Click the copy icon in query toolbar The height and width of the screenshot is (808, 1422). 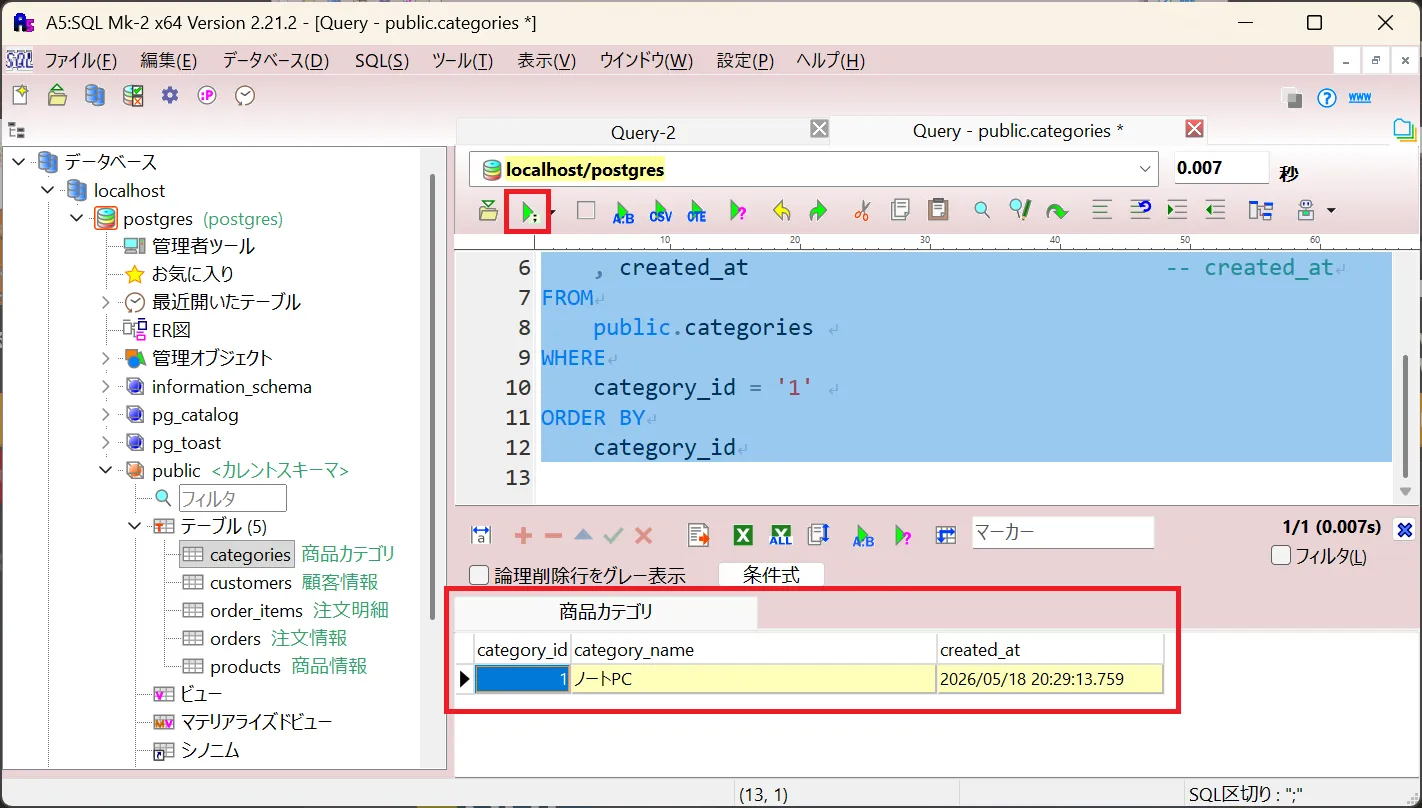pyautogui.click(x=900, y=210)
